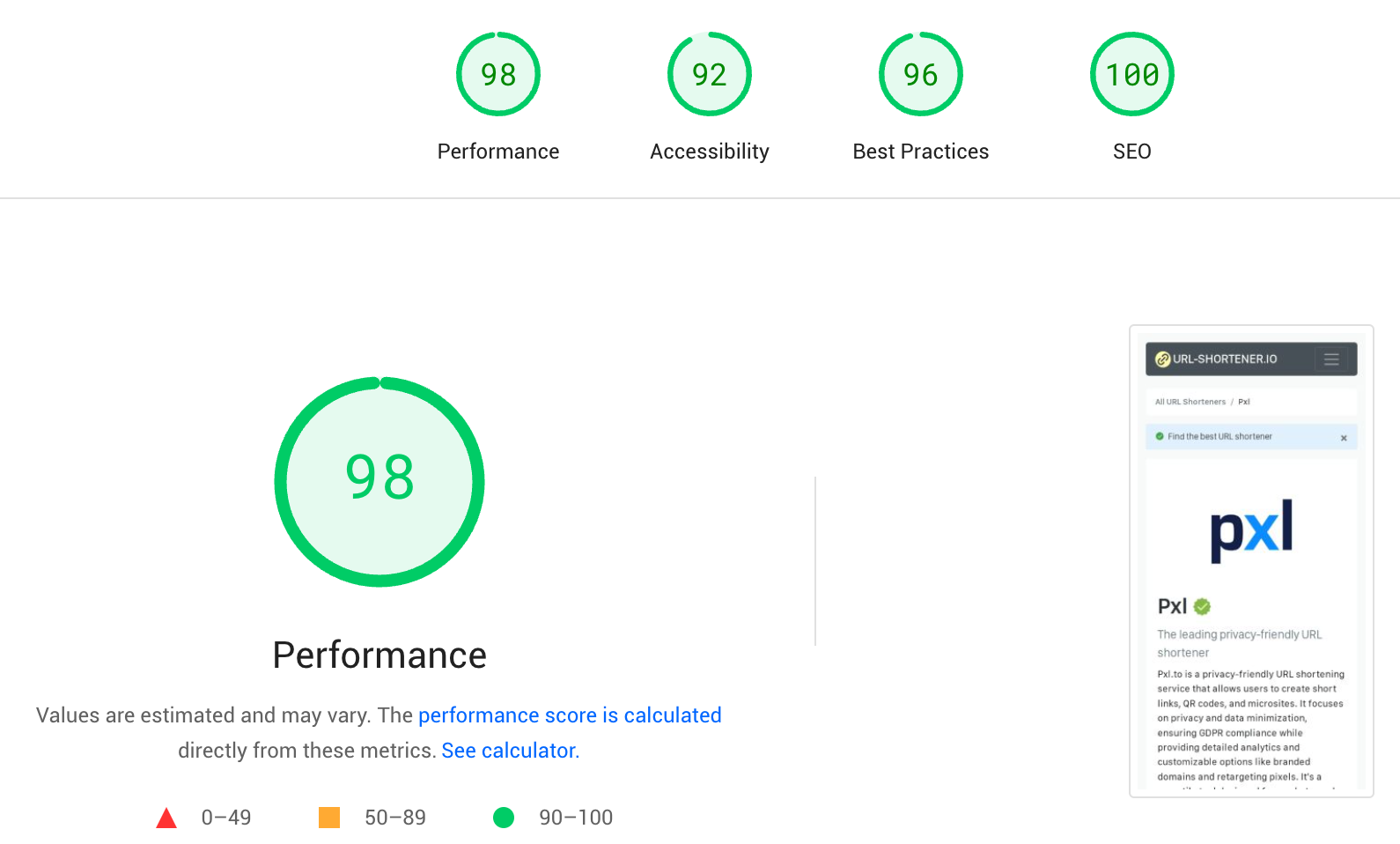The image size is (1400, 844).
Task: Click the Best Practices gauge showing 96
Action: (x=921, y=74)
